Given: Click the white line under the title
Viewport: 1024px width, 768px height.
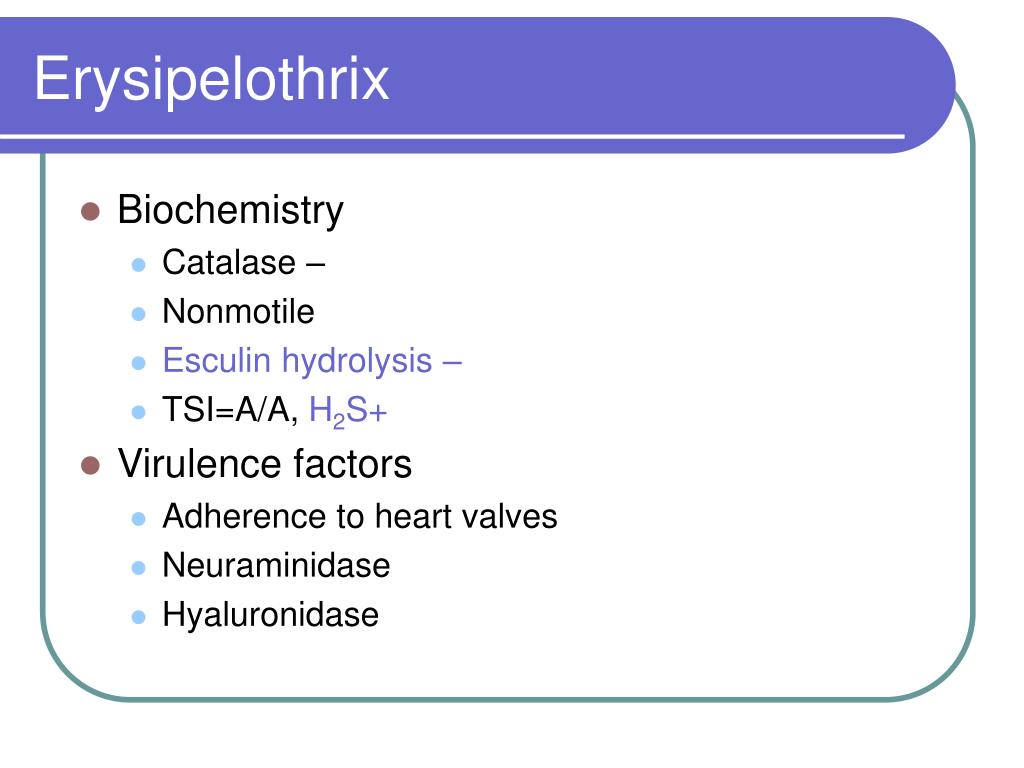Looking at the screenshot, I should (x=452, y=136).
